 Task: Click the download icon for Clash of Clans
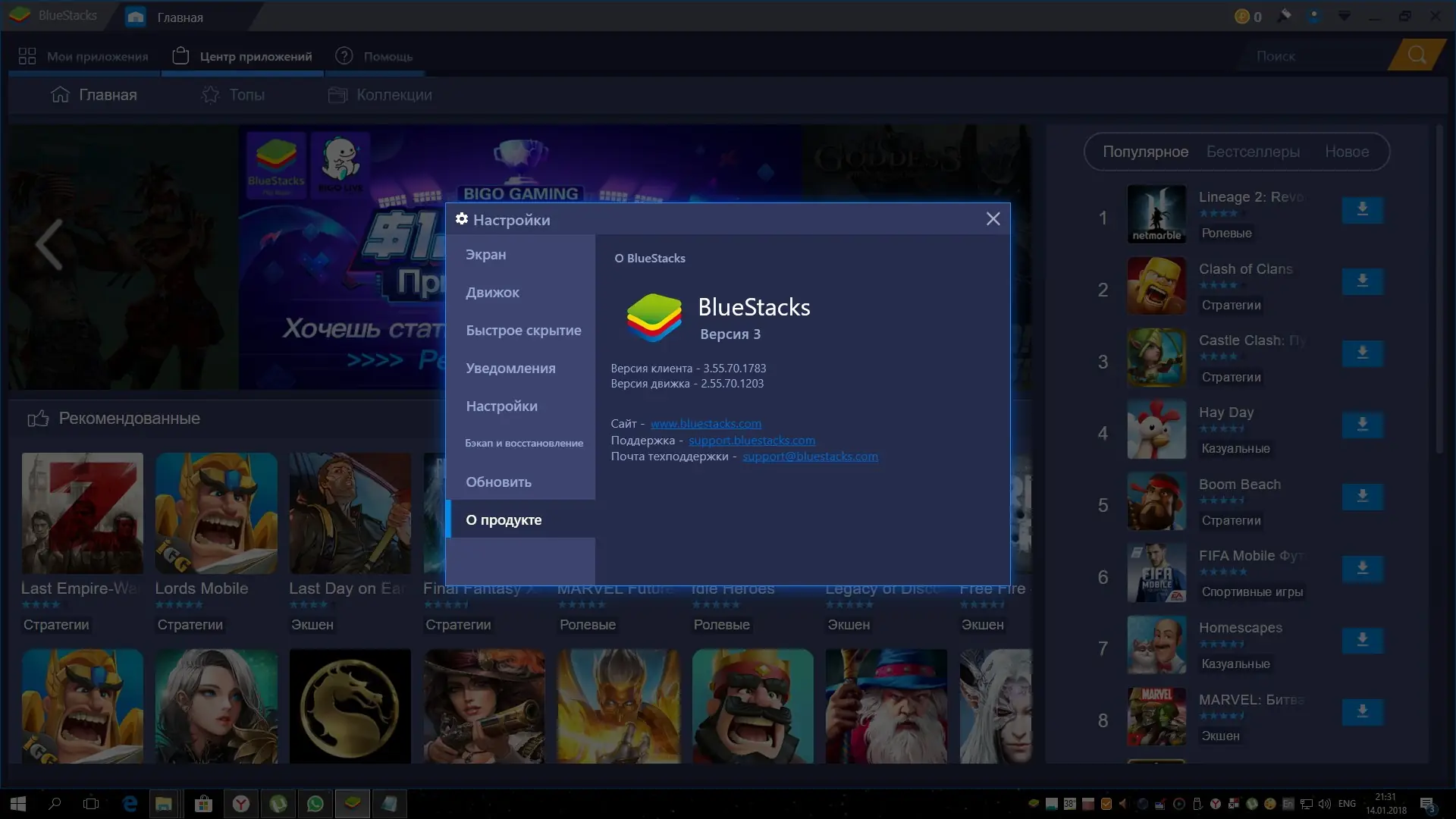click(x=1362, y=281)
